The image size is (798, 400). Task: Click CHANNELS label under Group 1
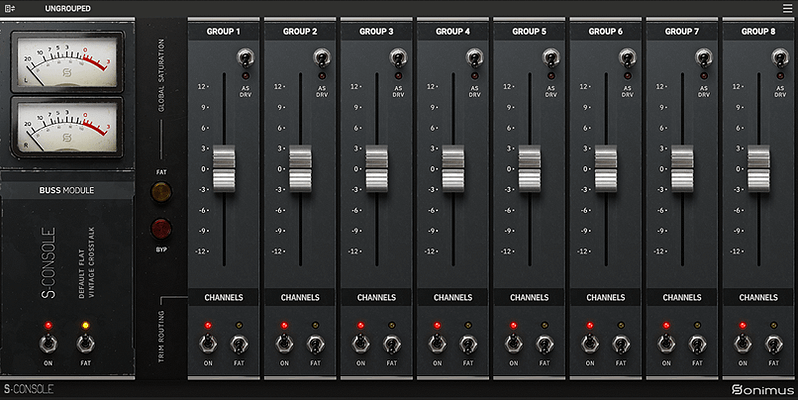224,297
